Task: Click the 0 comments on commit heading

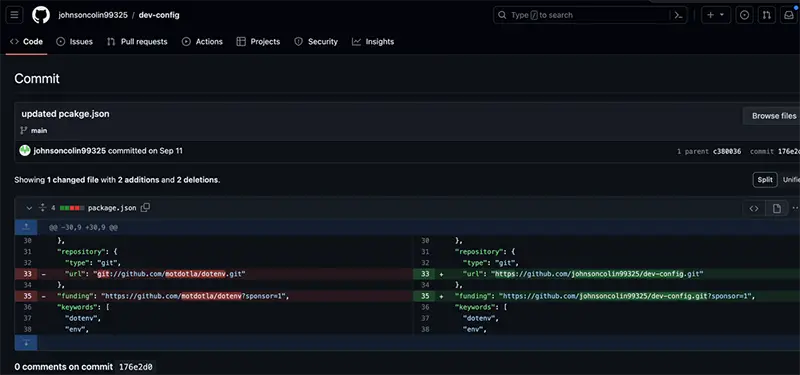Action: point(64,367)
